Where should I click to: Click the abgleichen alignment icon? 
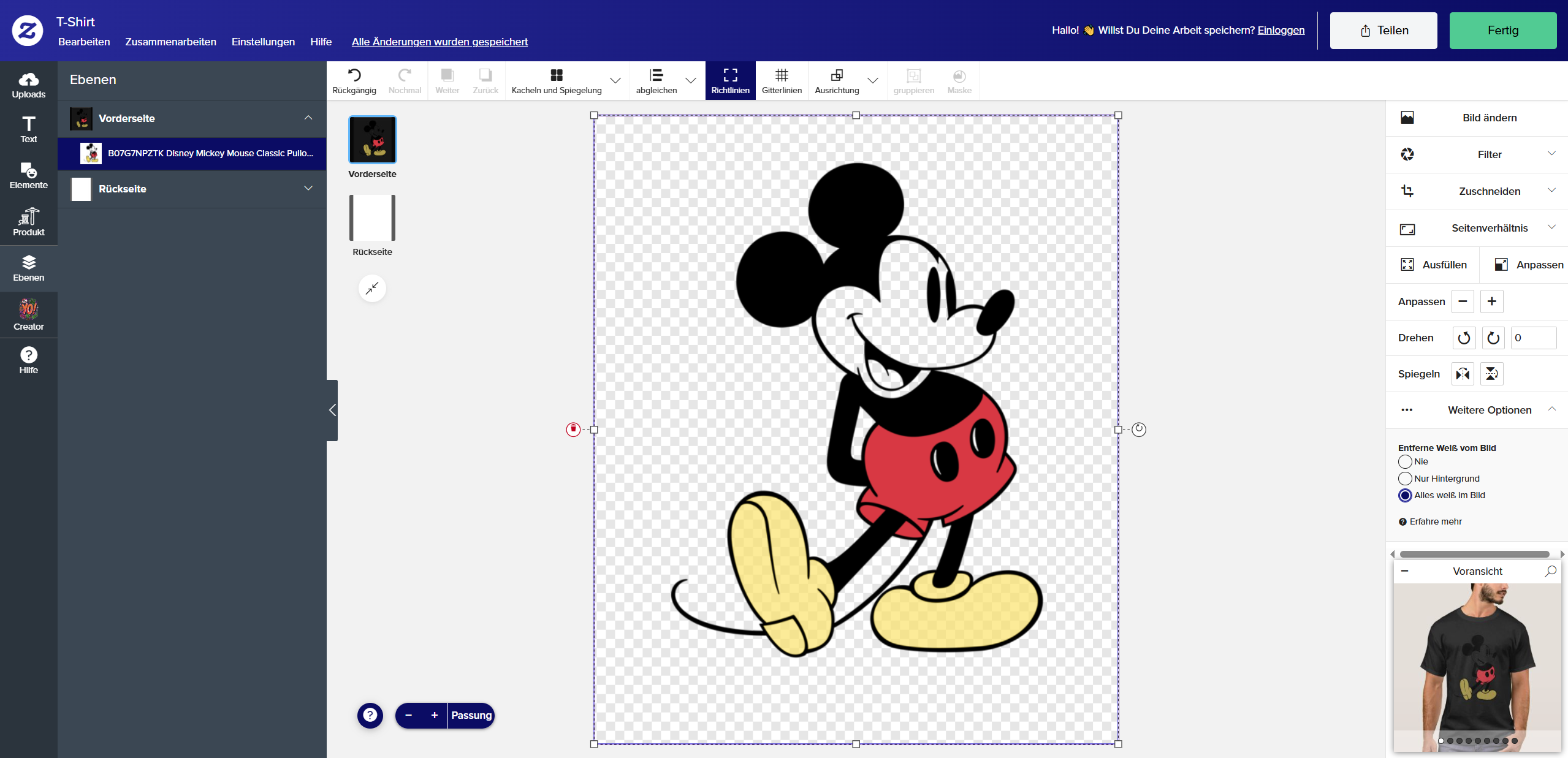(657, 81)
